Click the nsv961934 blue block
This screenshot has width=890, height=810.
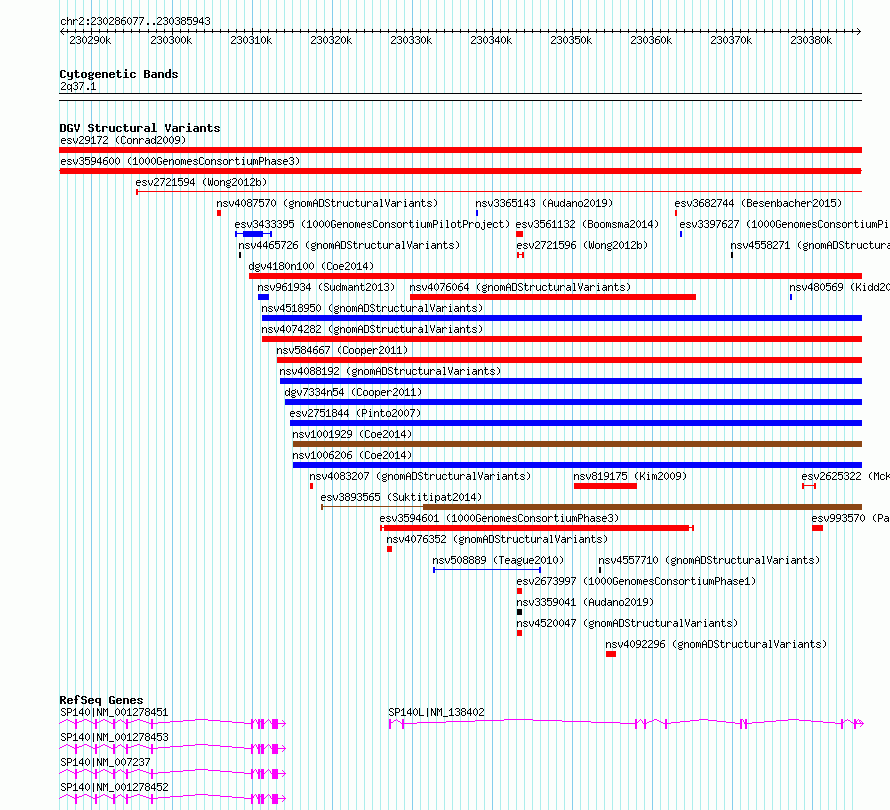coord(263,297)
